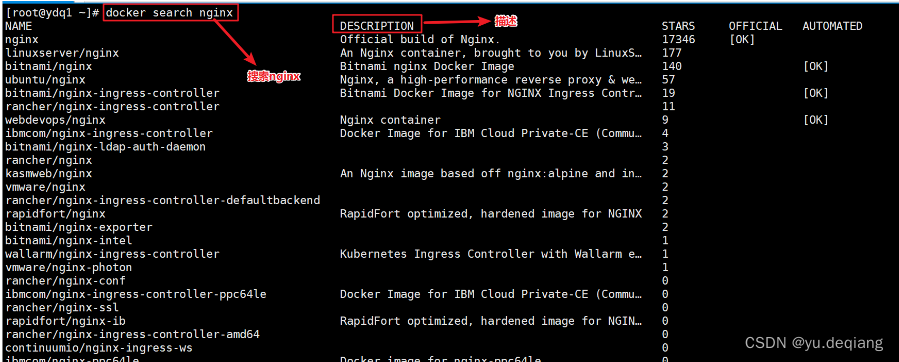Click the star count 19

pyautogui.click(x=668, y=93)
